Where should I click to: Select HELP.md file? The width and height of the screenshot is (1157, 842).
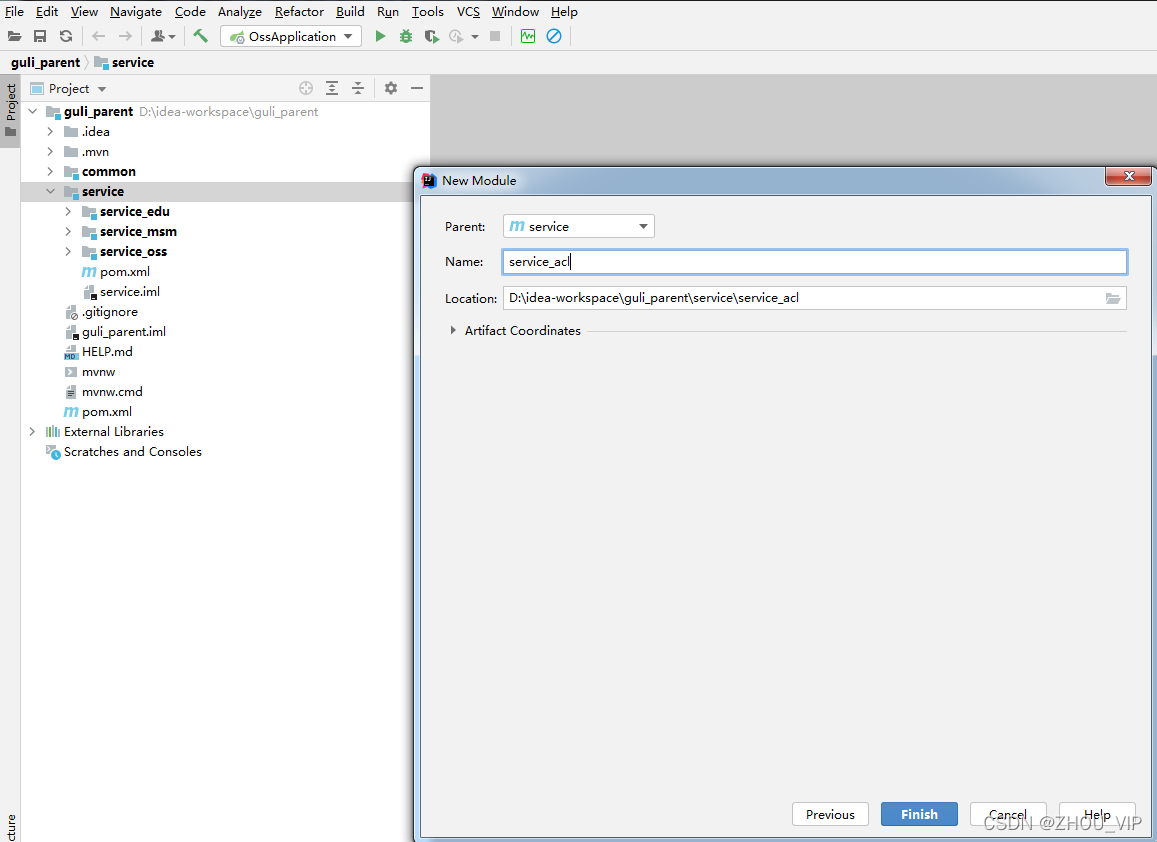coord(107,351)
